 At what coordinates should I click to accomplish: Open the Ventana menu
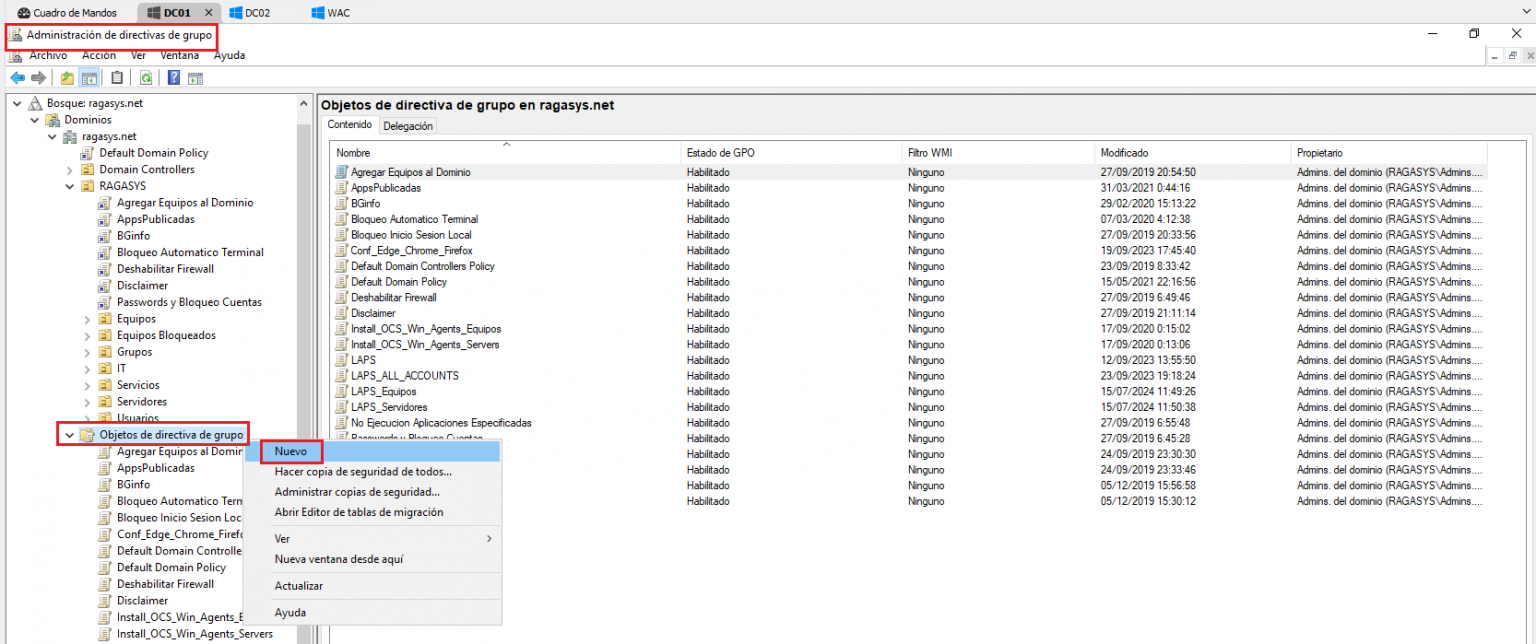tap(179, 56)
